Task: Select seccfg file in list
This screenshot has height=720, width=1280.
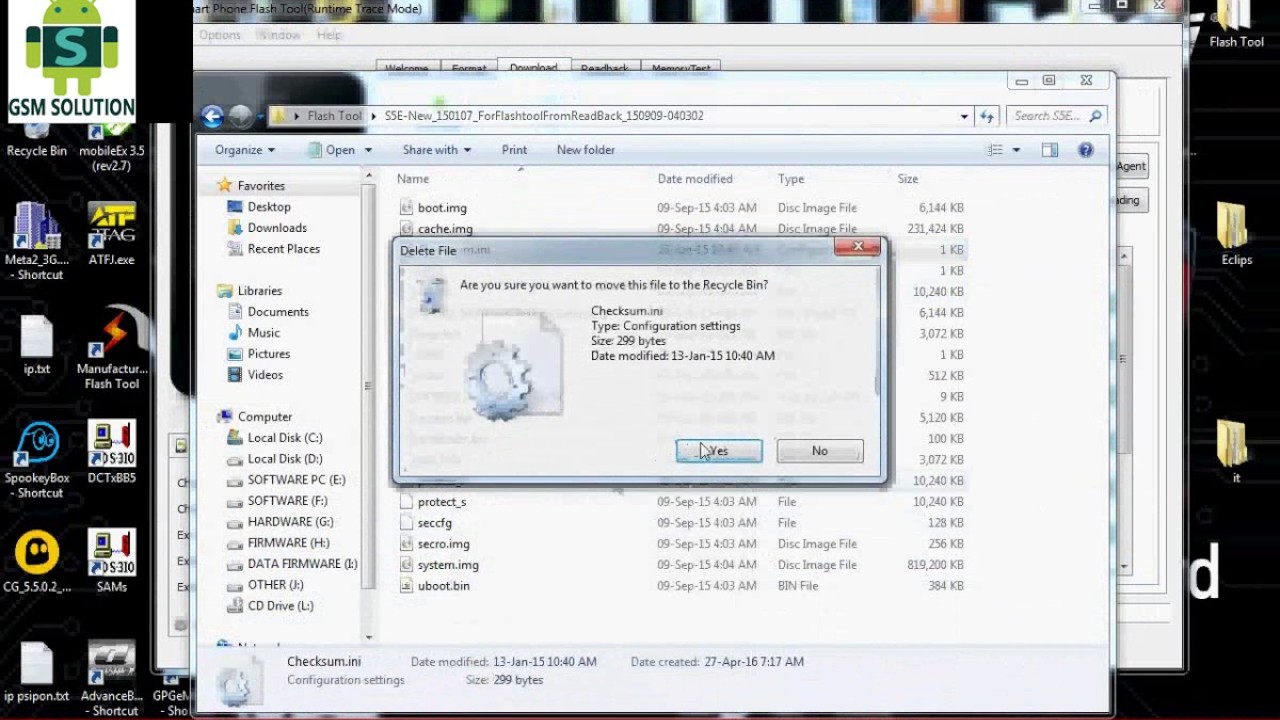Action: (x=435, y=523)
